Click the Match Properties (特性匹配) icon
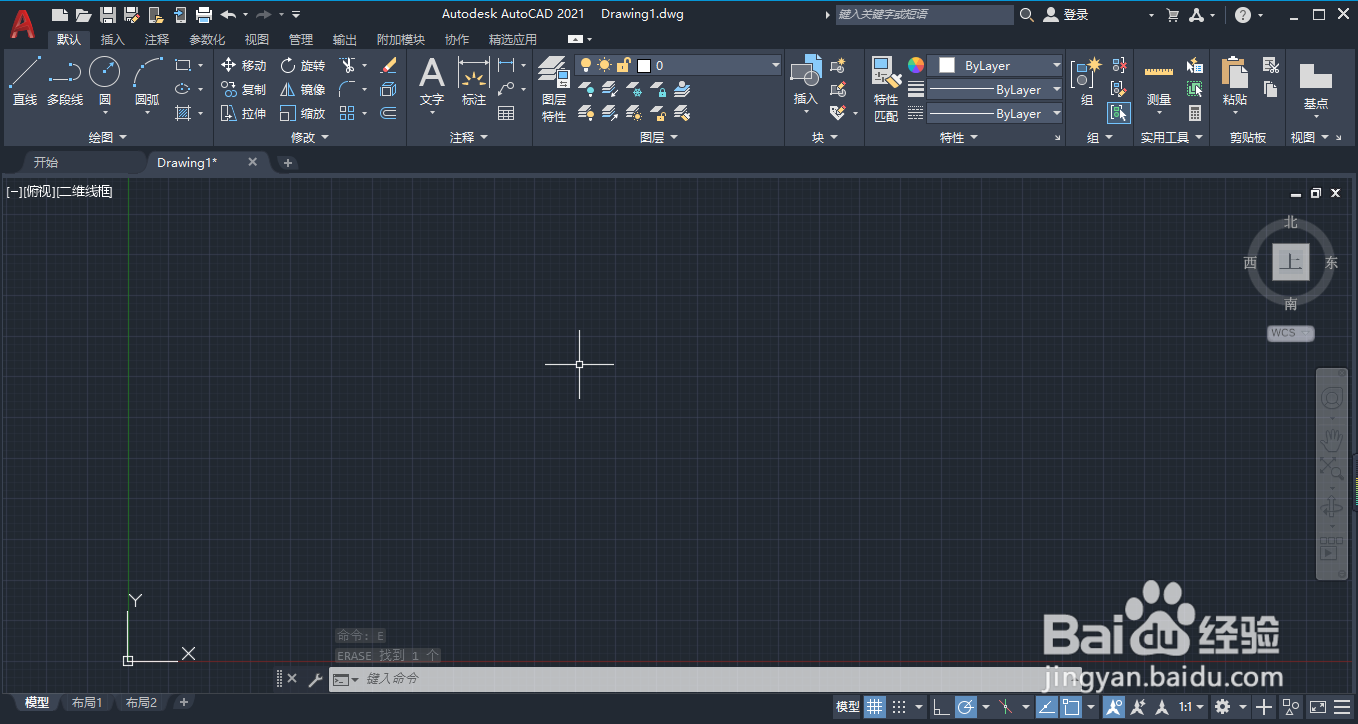 point(886,89)
